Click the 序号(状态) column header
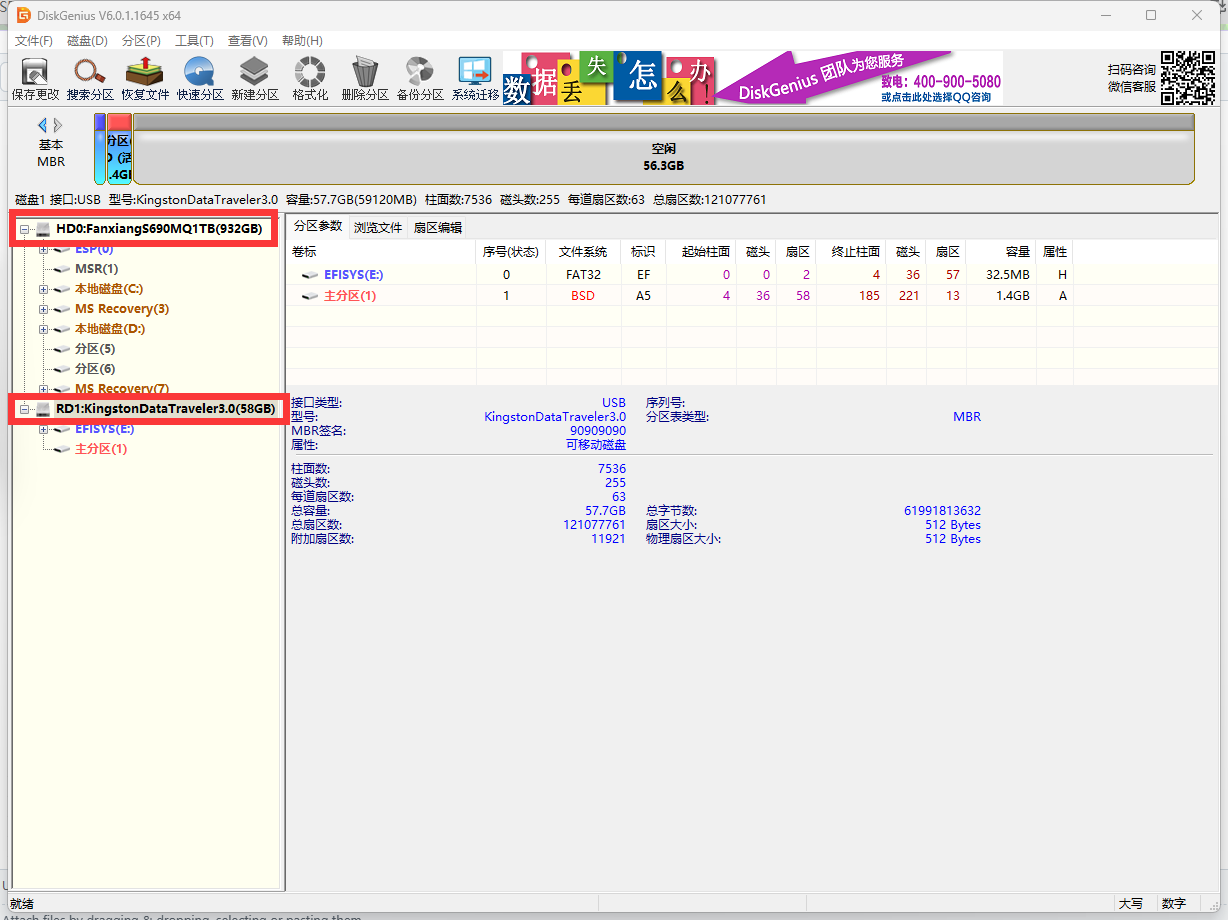Image resolution: width=1228 pixels, height=920 pixels. 510,252
